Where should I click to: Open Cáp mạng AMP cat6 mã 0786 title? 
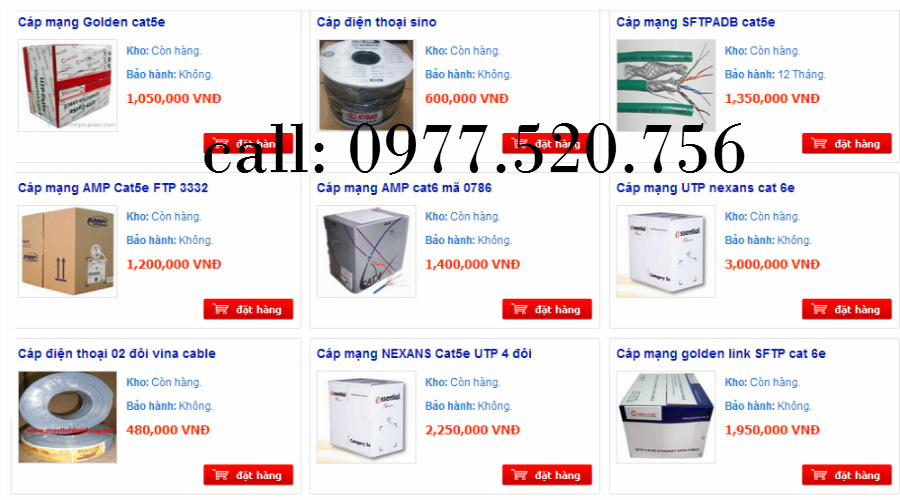[404, 188]
